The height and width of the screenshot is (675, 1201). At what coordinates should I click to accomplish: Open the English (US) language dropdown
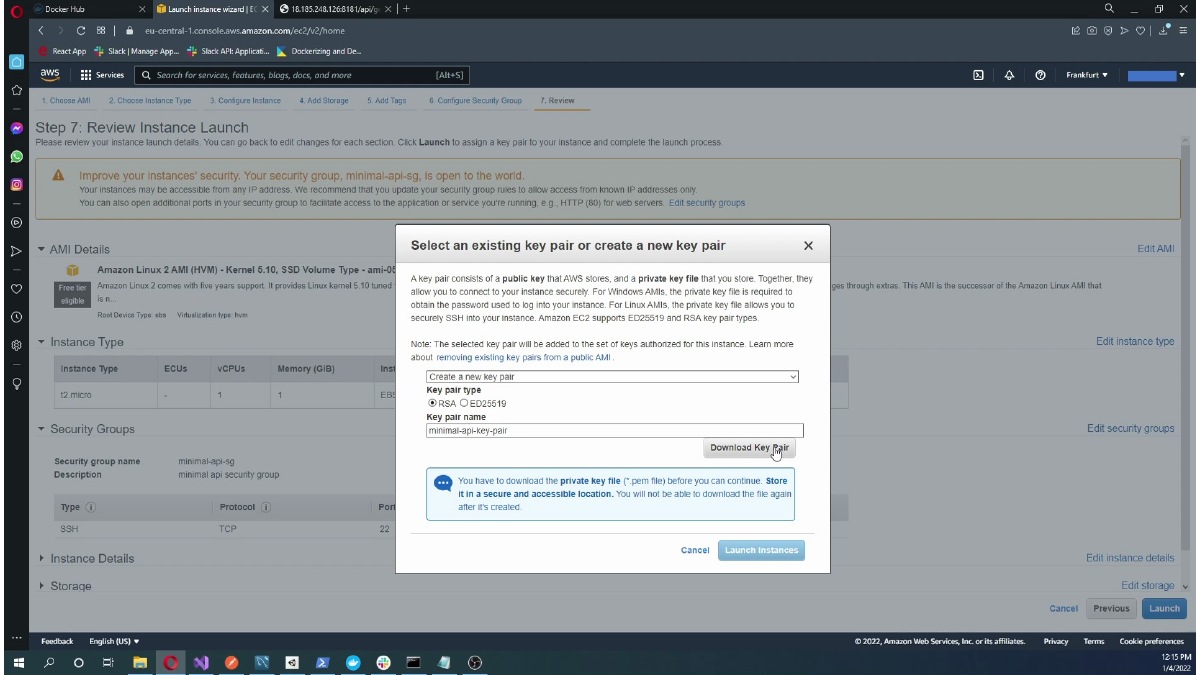pyautogui.click(x=114, y=641)
